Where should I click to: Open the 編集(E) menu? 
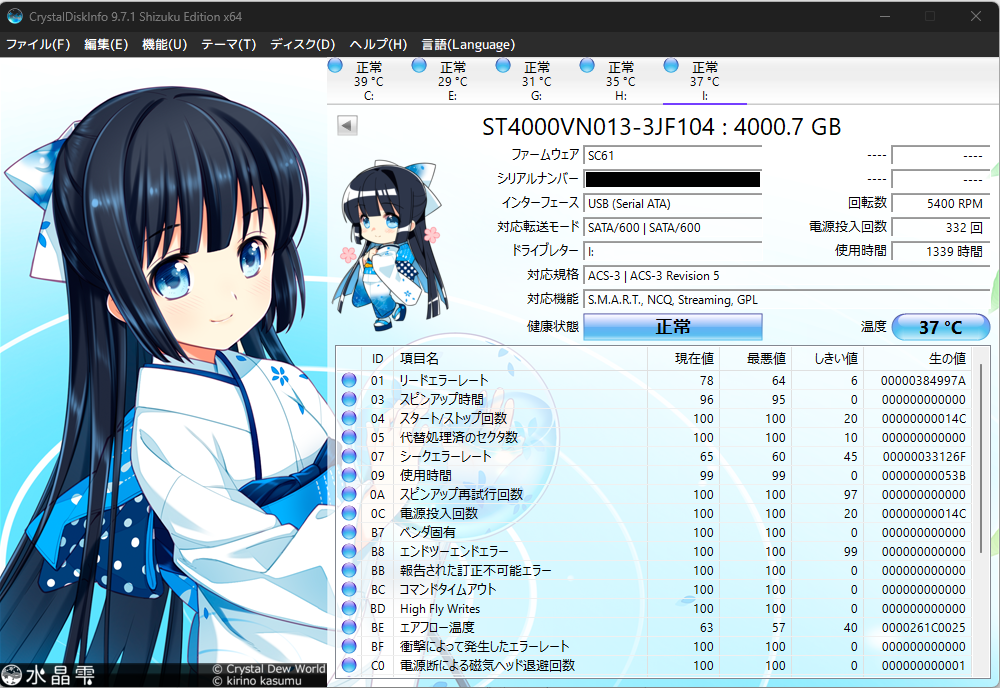[106, 45]
